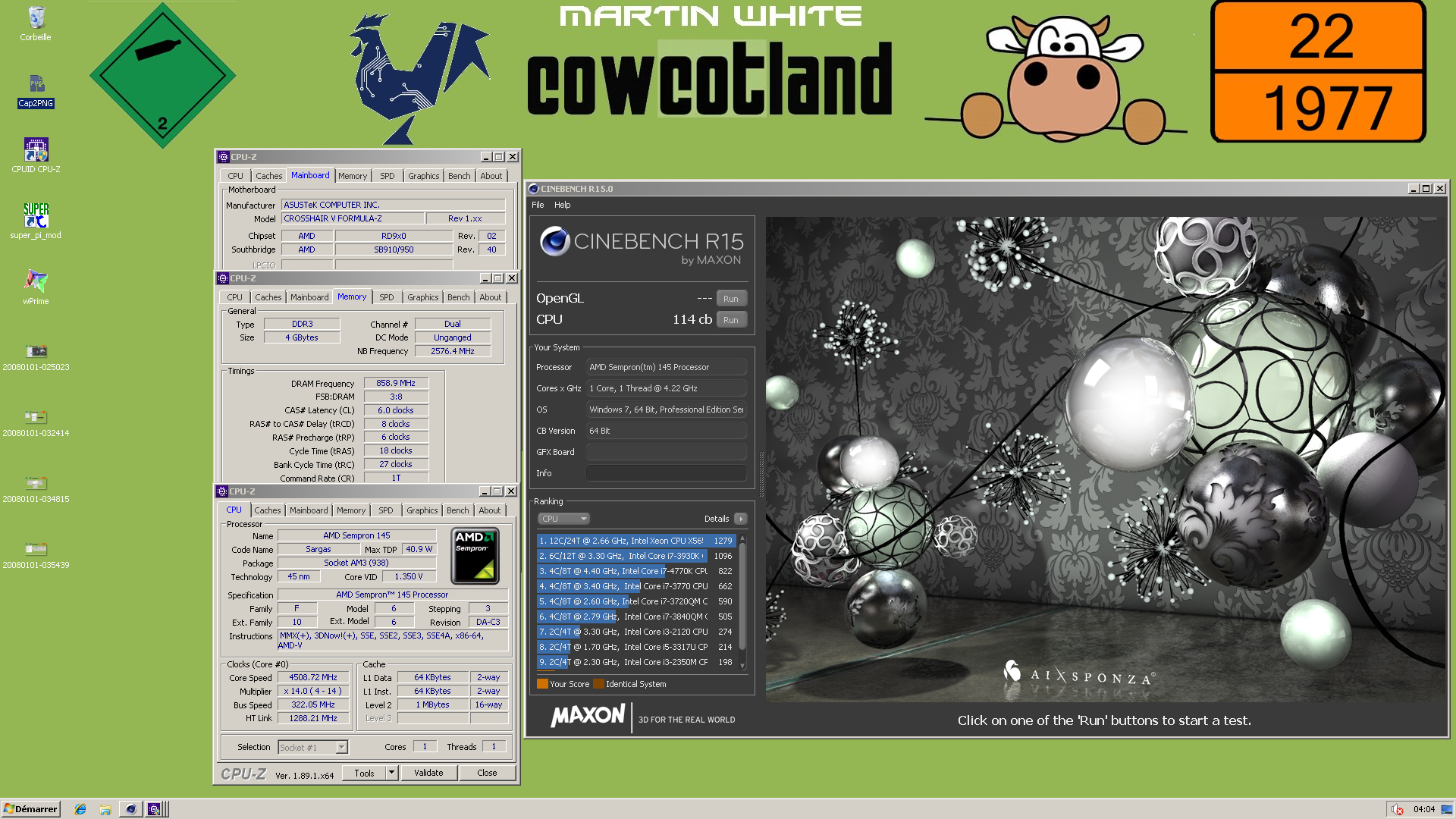Open the Cinebench window title bar icon

click(533, 189)
